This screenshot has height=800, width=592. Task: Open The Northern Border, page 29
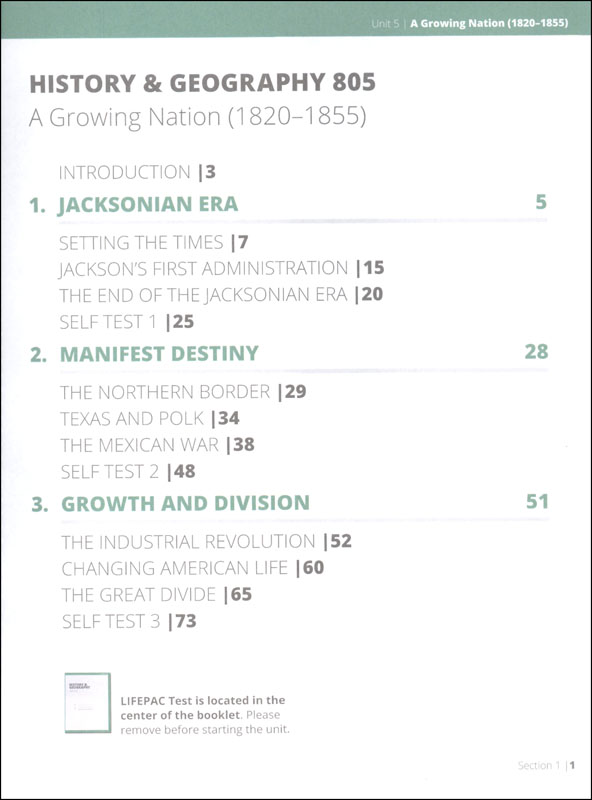[x=183, y=392]
